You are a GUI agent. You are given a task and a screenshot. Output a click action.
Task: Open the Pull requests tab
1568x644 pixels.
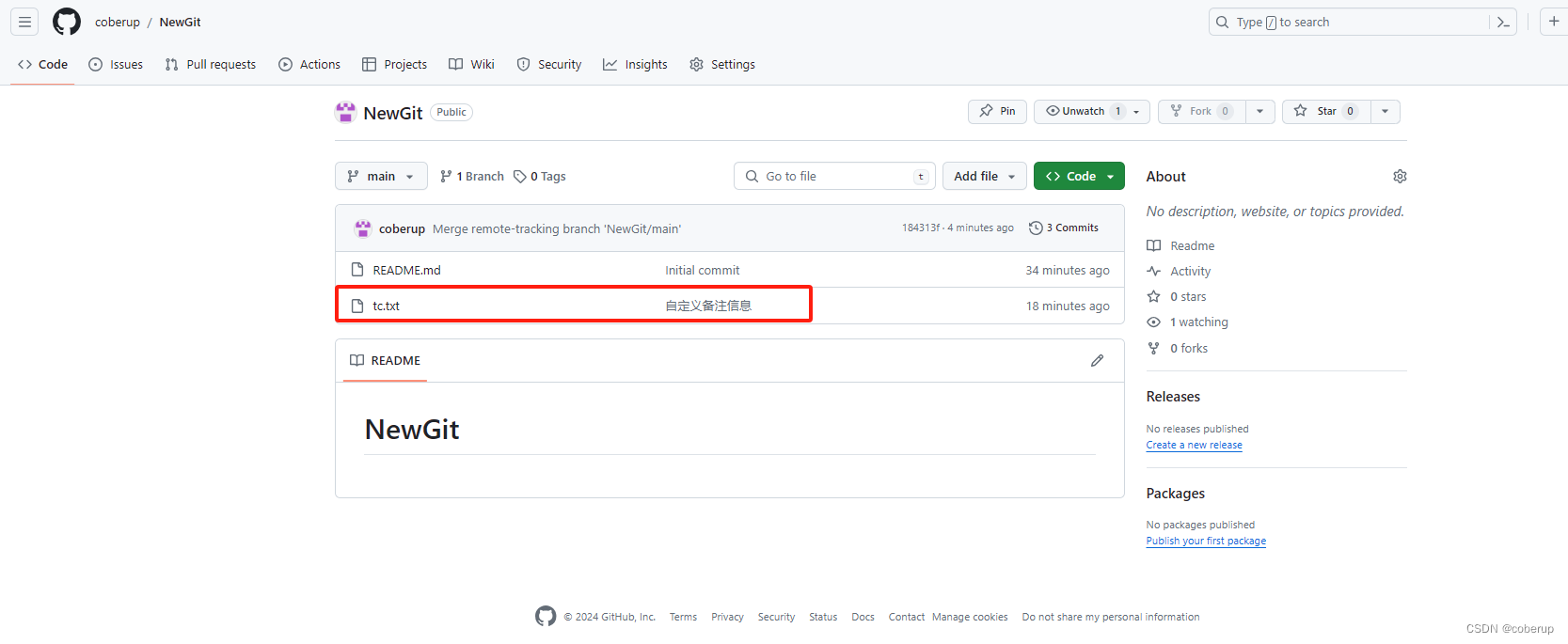211,65
